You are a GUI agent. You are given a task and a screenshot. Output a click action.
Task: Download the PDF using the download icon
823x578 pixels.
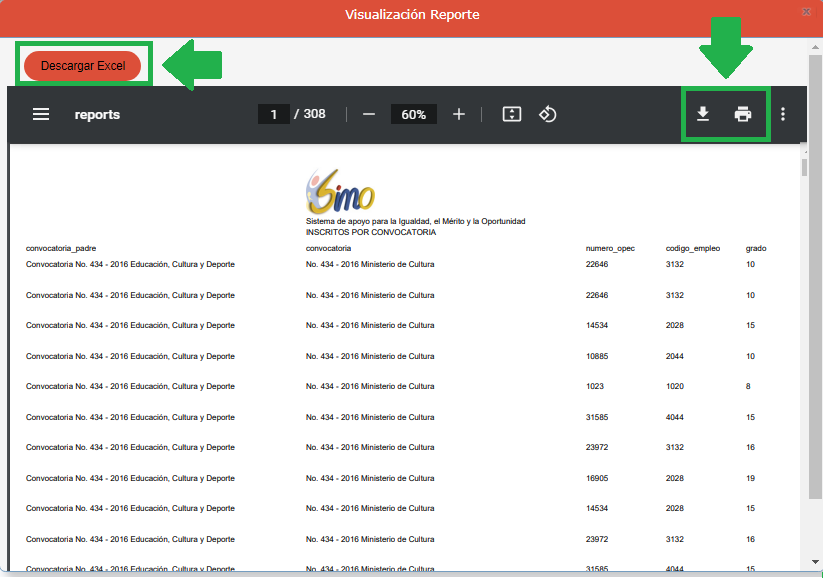coord(703,114)
